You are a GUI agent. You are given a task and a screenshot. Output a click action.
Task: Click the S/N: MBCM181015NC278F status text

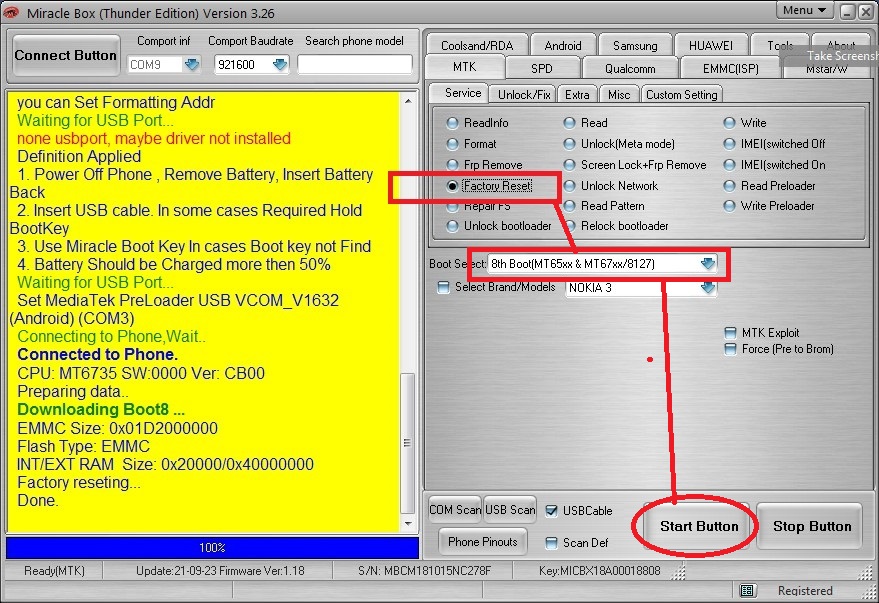424,571
